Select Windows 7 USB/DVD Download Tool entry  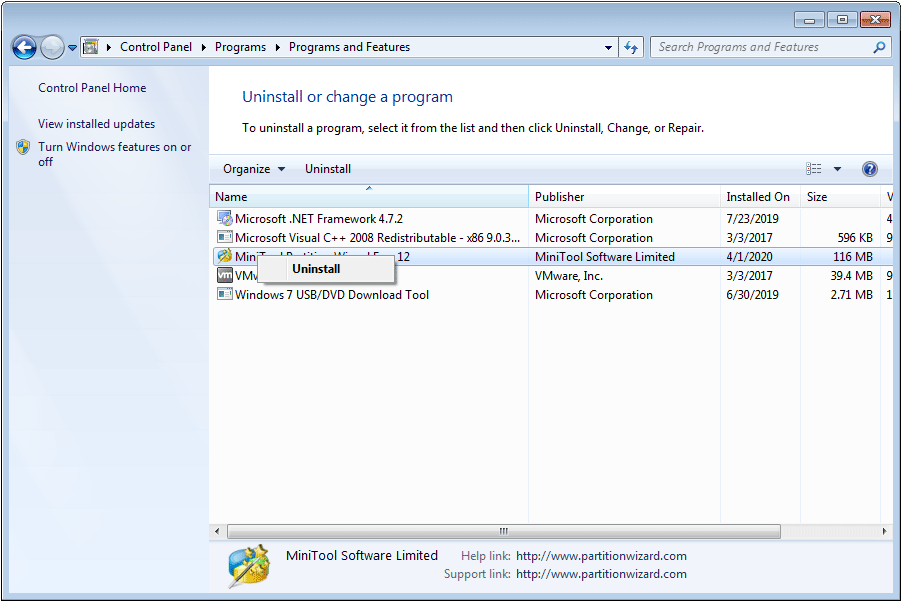pyautogui.click(x=332, y=295)
